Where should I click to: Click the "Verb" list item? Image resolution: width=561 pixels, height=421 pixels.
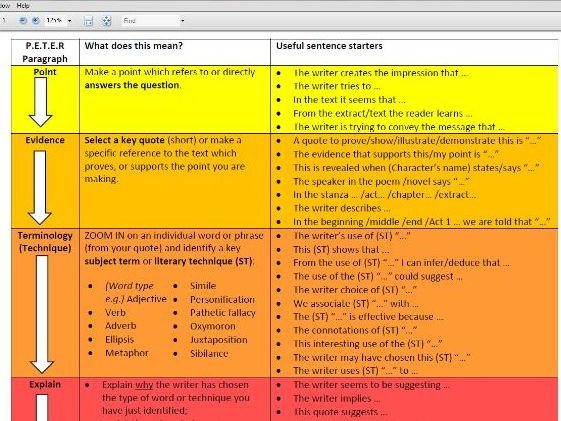tap(115, 313)
